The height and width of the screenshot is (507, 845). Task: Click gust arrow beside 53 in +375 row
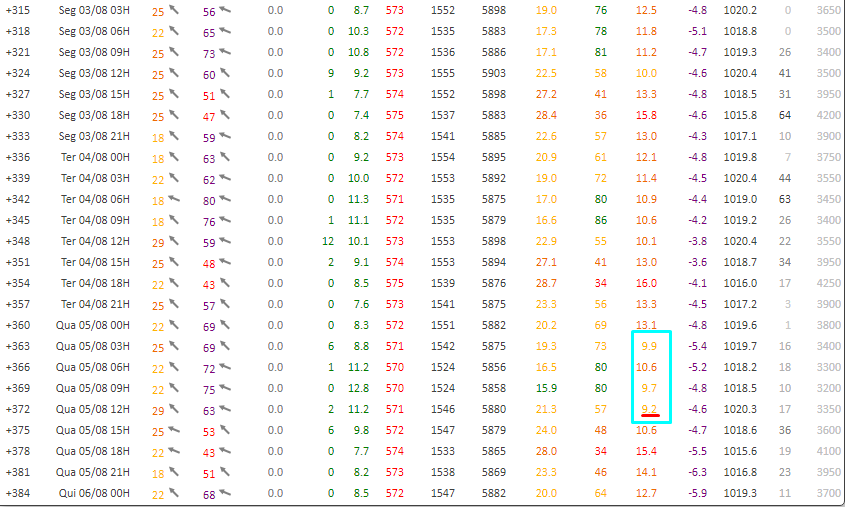[225, 431]
